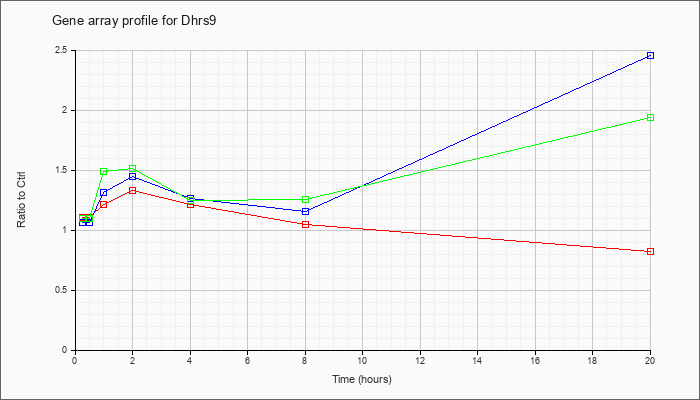Select the blue marker at 8 hours

pos(305,211)
